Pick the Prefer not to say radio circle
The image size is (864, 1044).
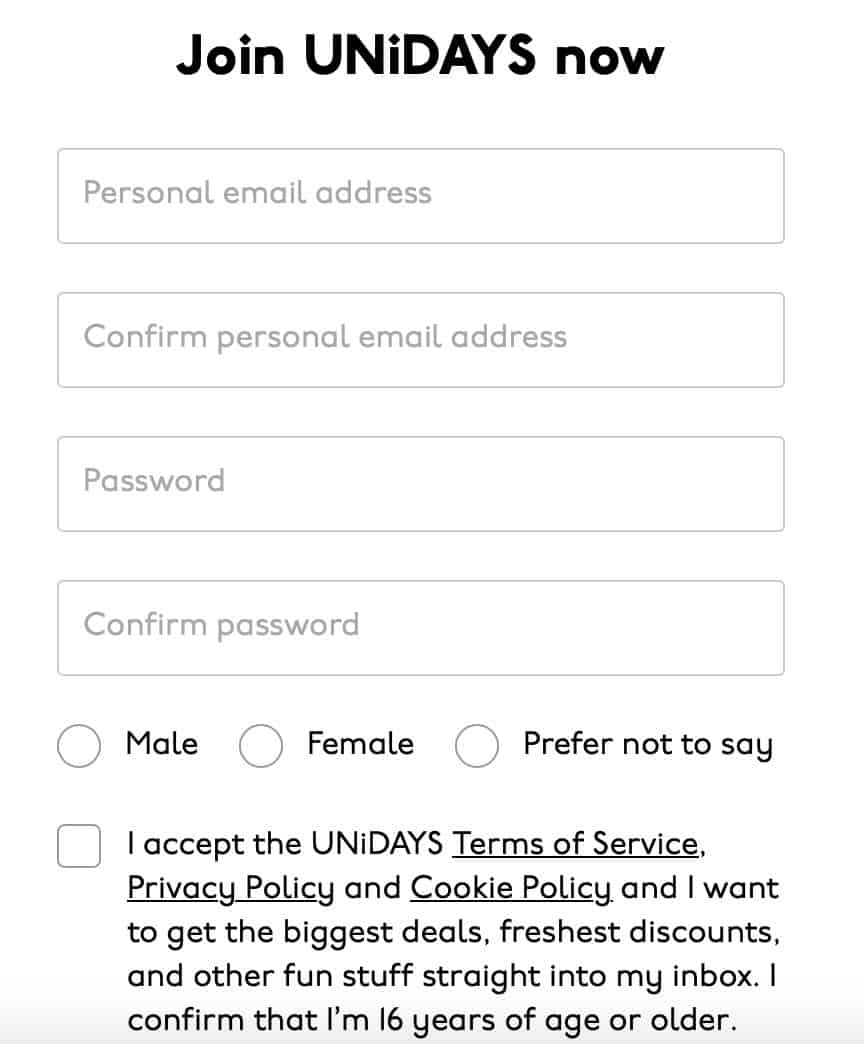click(477, 746)
